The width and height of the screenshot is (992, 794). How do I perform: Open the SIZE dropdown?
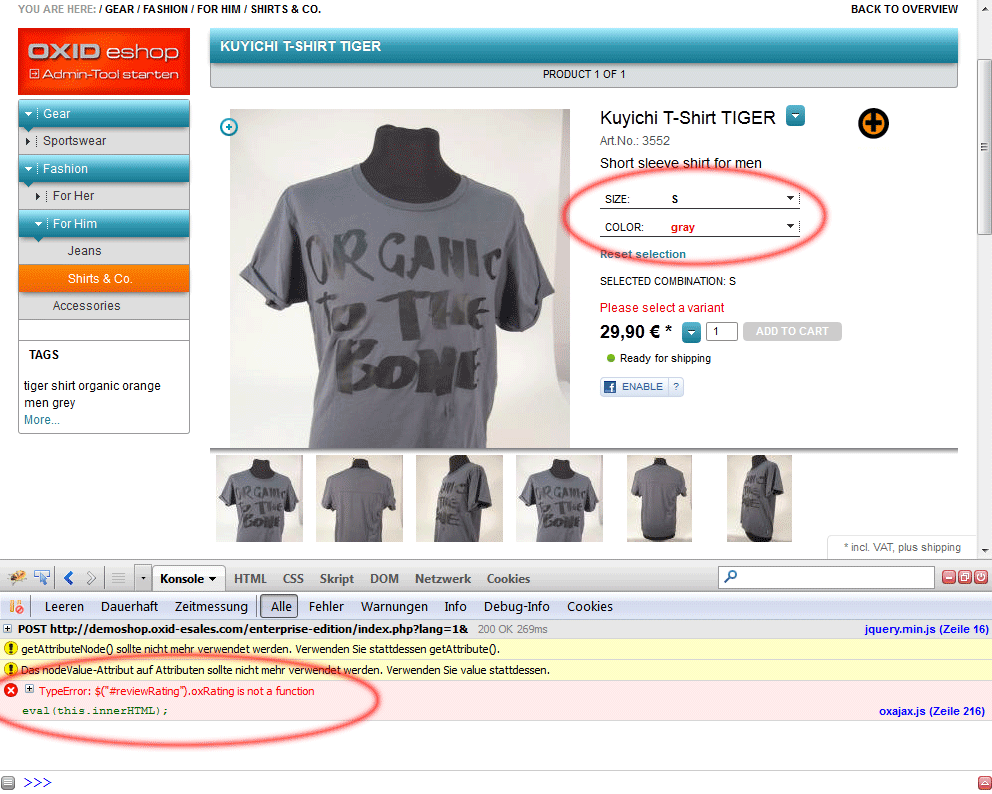(700, 199)
